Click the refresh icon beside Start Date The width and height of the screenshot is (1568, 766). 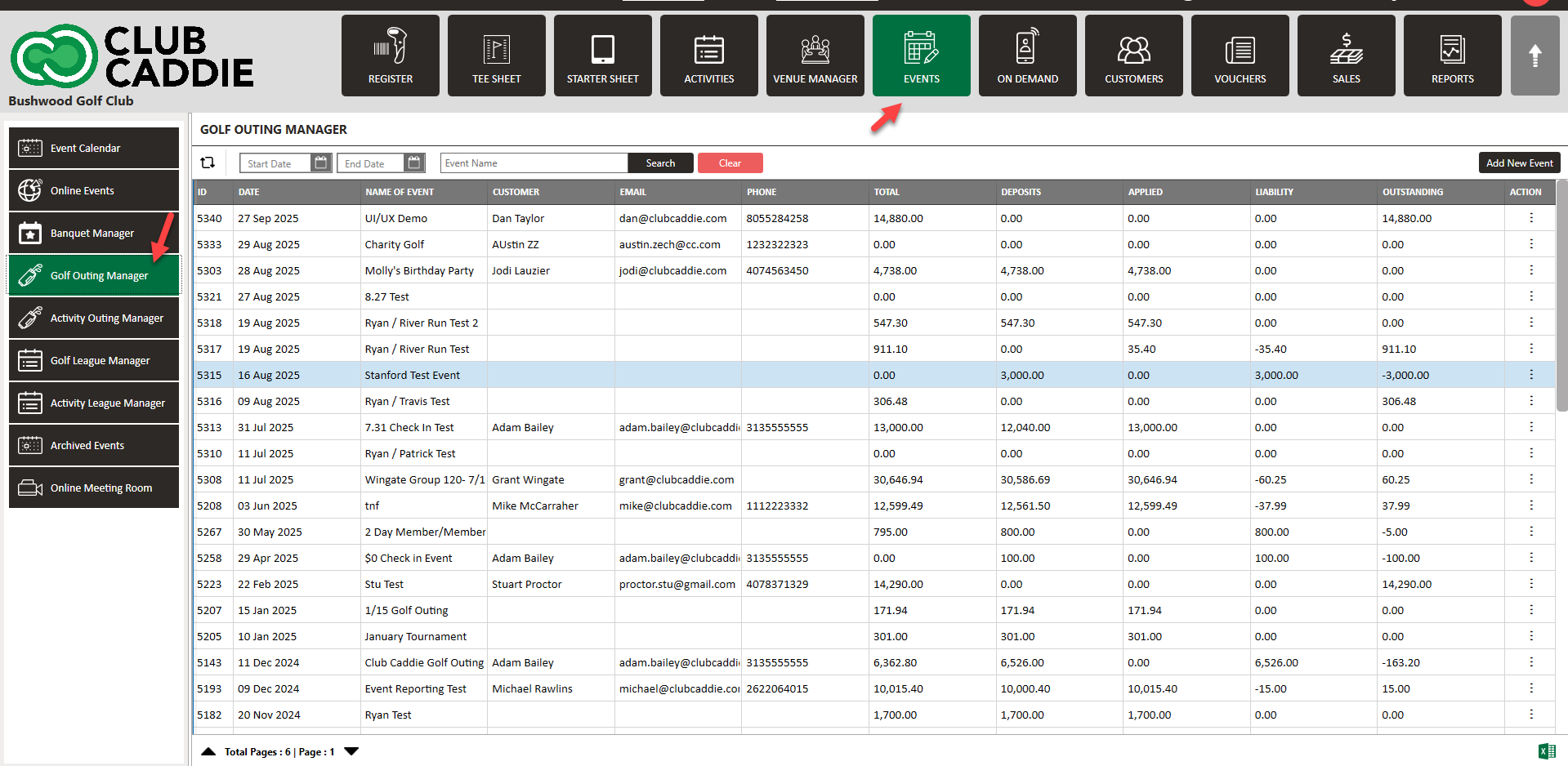click(208, 163)
